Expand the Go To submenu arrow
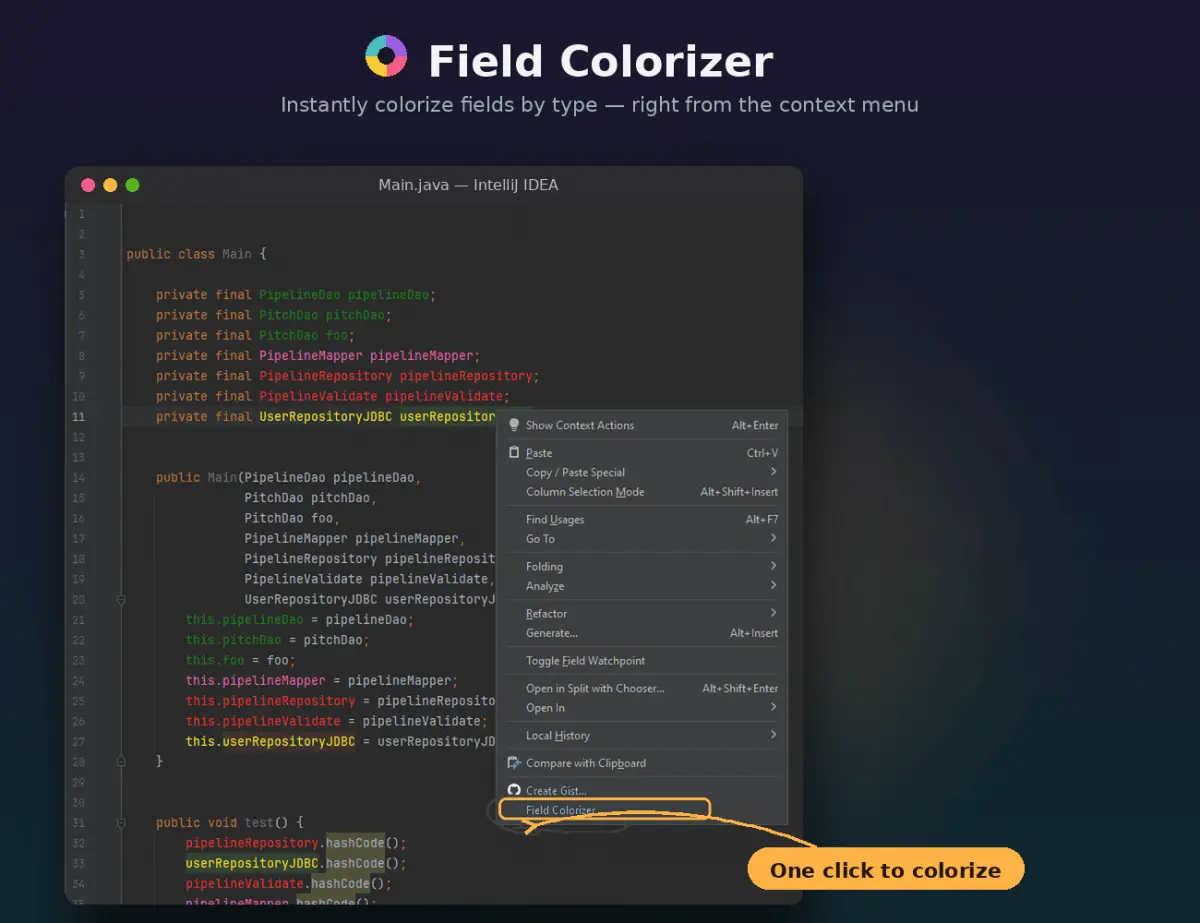The image size is (1200, 923). (774, 539)
